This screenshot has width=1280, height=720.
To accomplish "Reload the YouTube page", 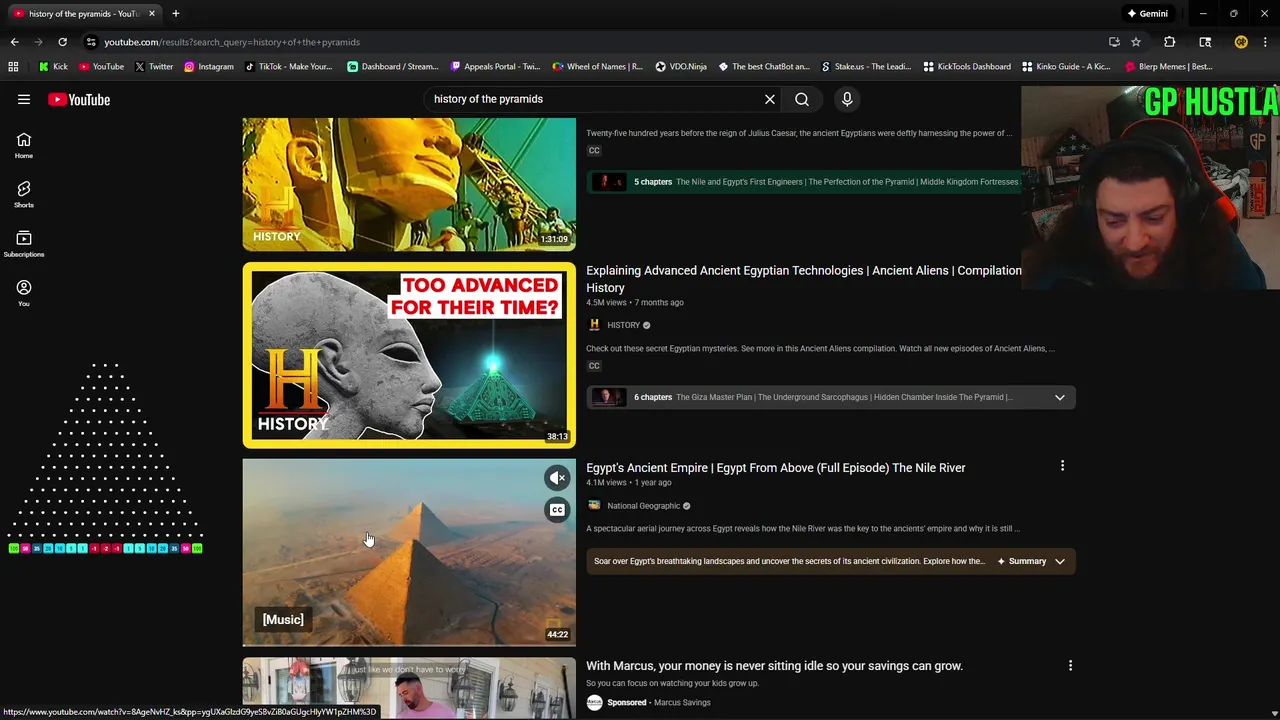I will coord(62,42).
